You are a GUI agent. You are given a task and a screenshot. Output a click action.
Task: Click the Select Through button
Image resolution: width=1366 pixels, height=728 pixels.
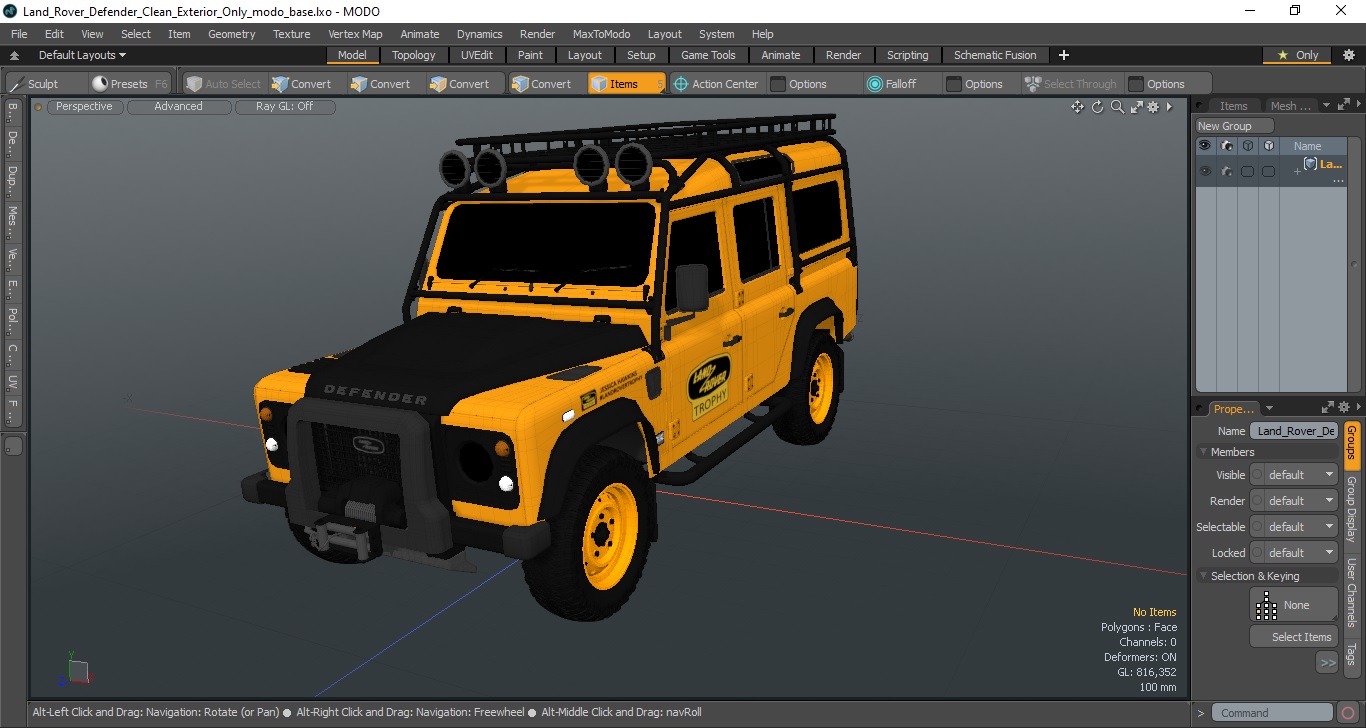[1071, 84]
